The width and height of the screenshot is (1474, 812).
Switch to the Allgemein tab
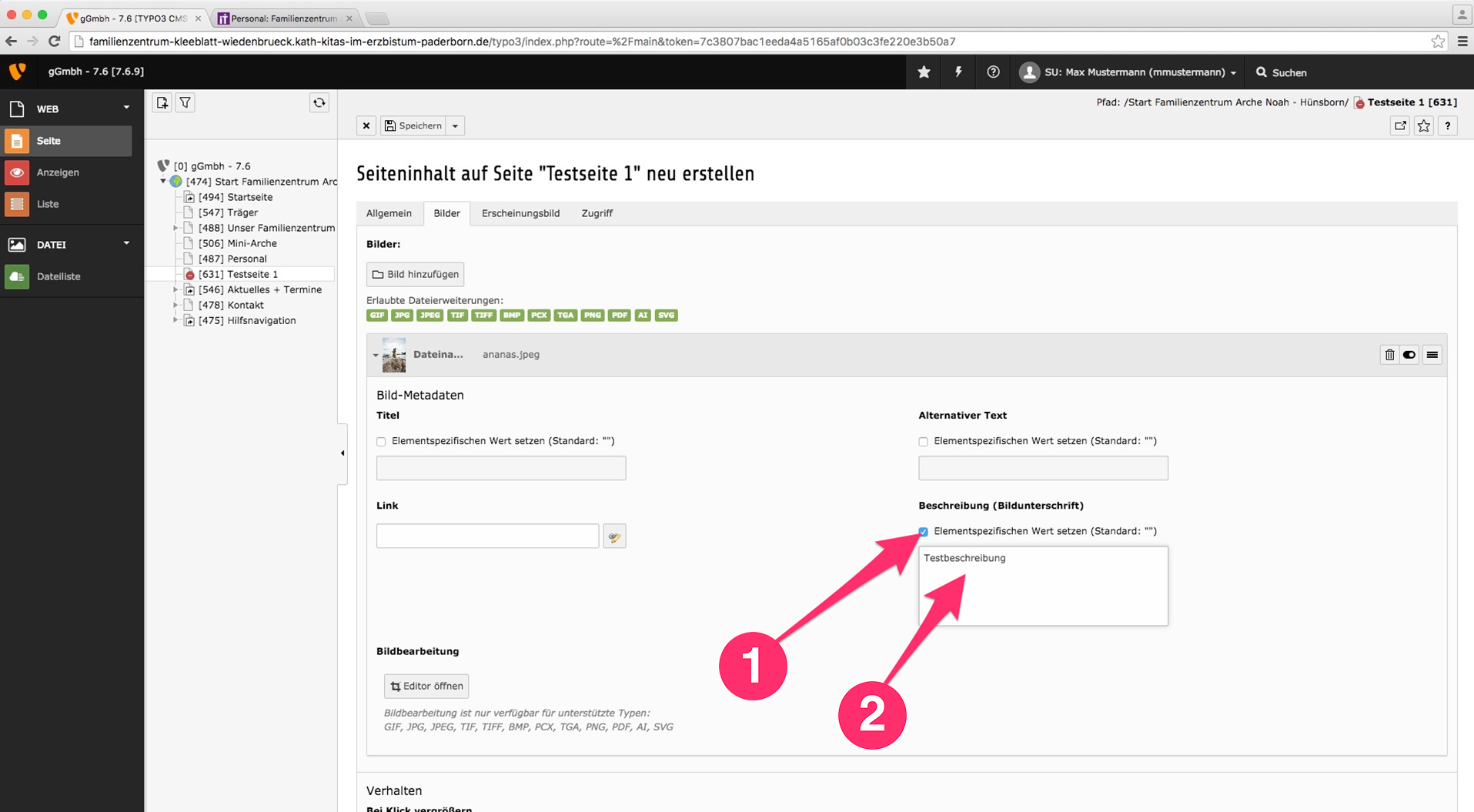389,213
